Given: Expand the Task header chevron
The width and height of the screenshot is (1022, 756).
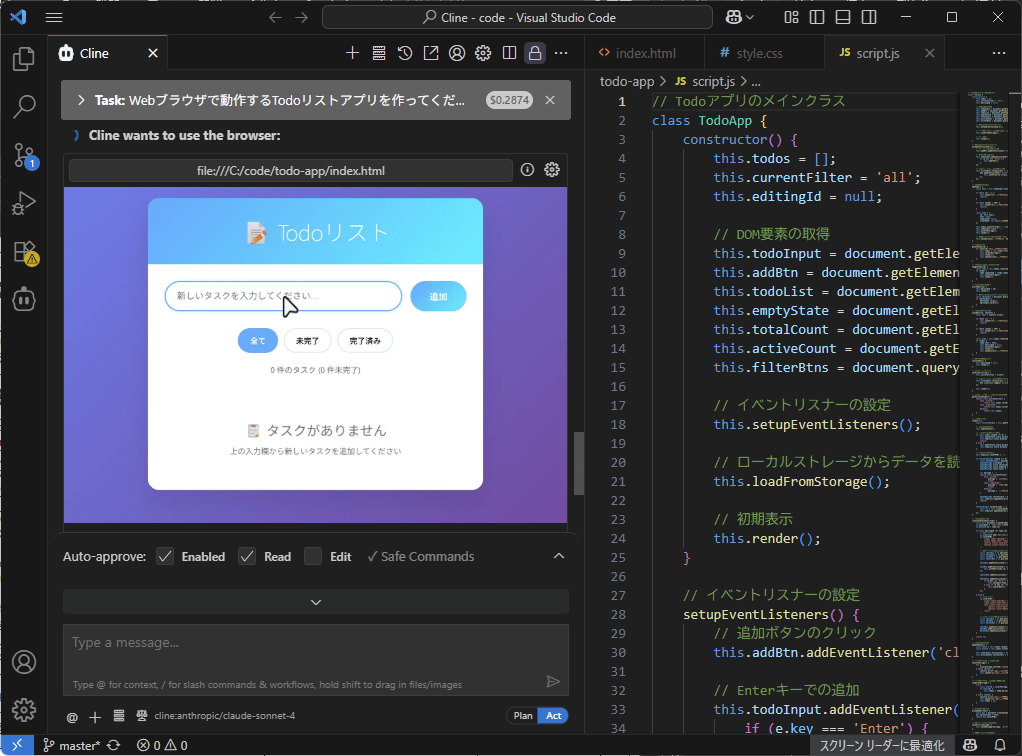Looking at the screenshot, I should tap(81, 100).
